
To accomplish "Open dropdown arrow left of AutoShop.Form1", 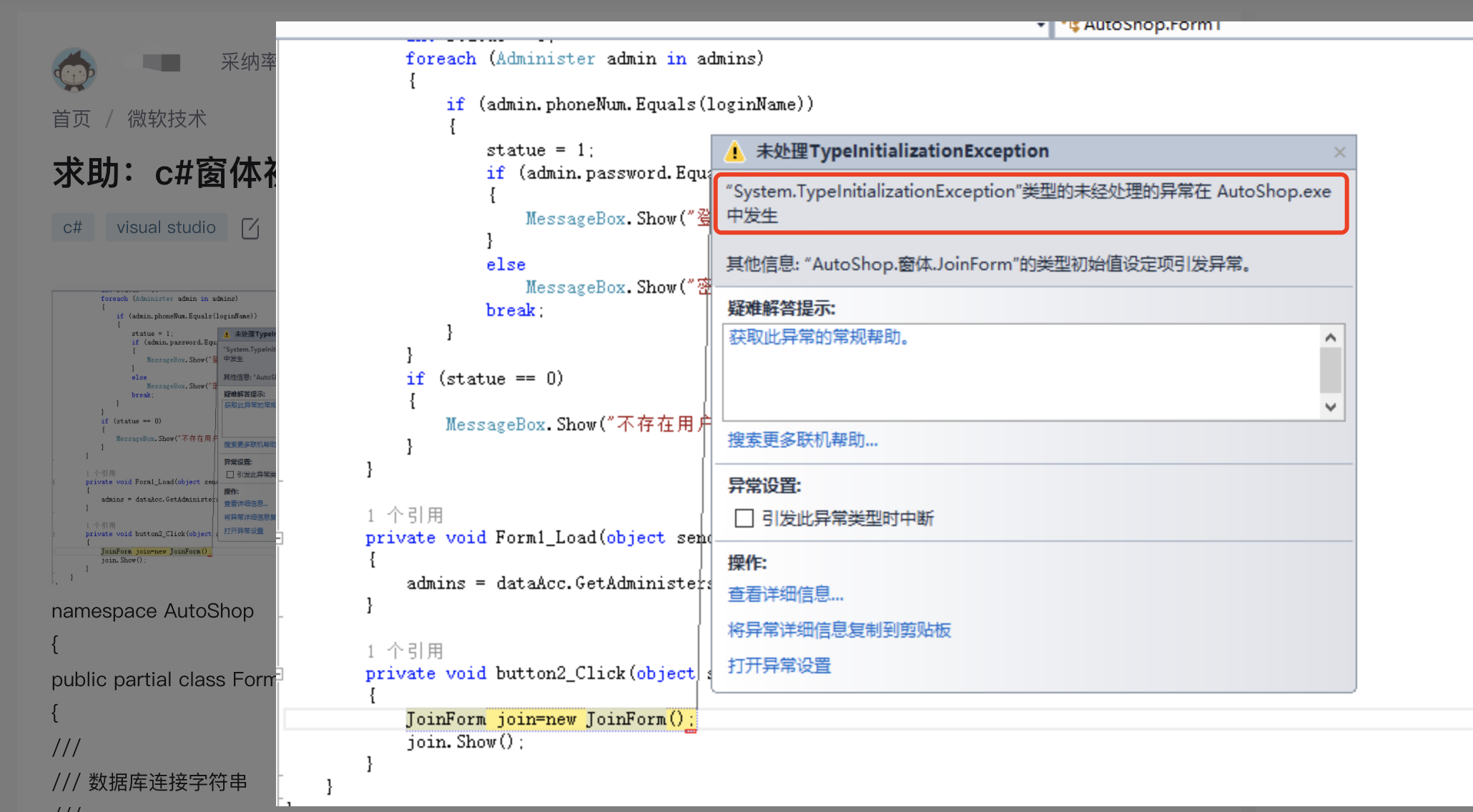I will click(x=1040, y=26).
